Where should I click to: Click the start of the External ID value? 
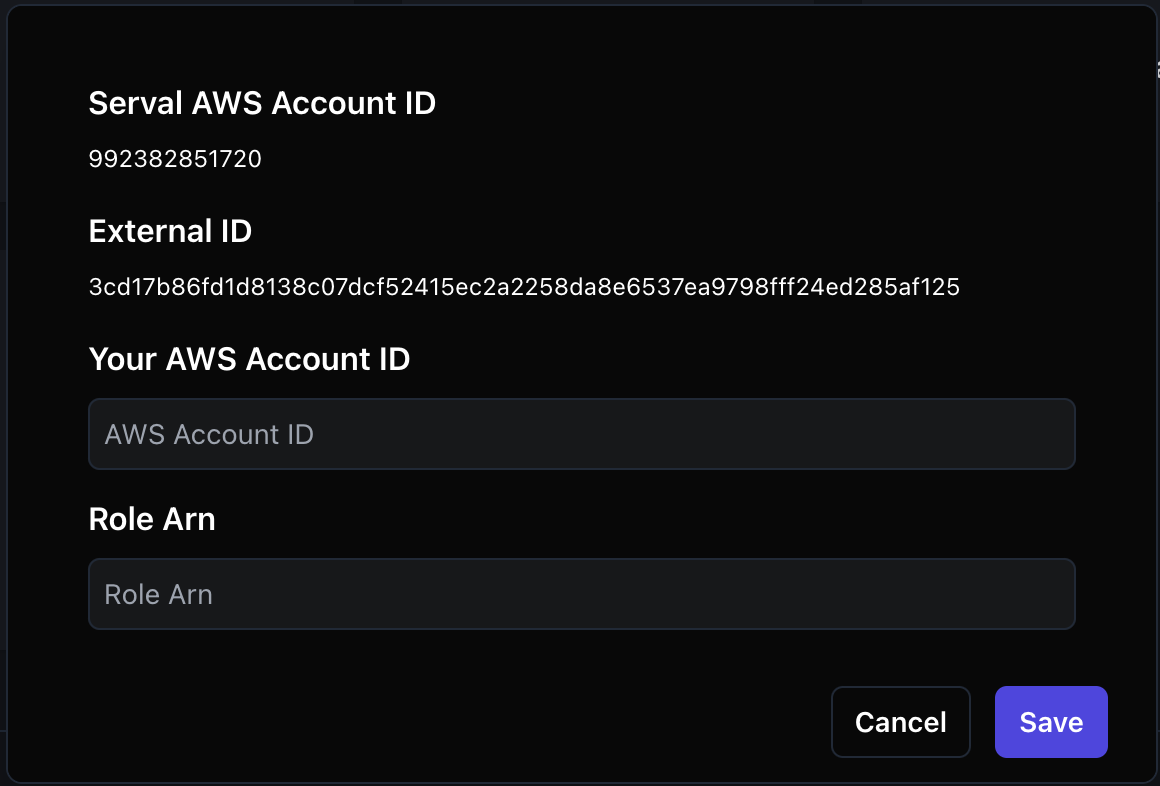click(91, 286)
